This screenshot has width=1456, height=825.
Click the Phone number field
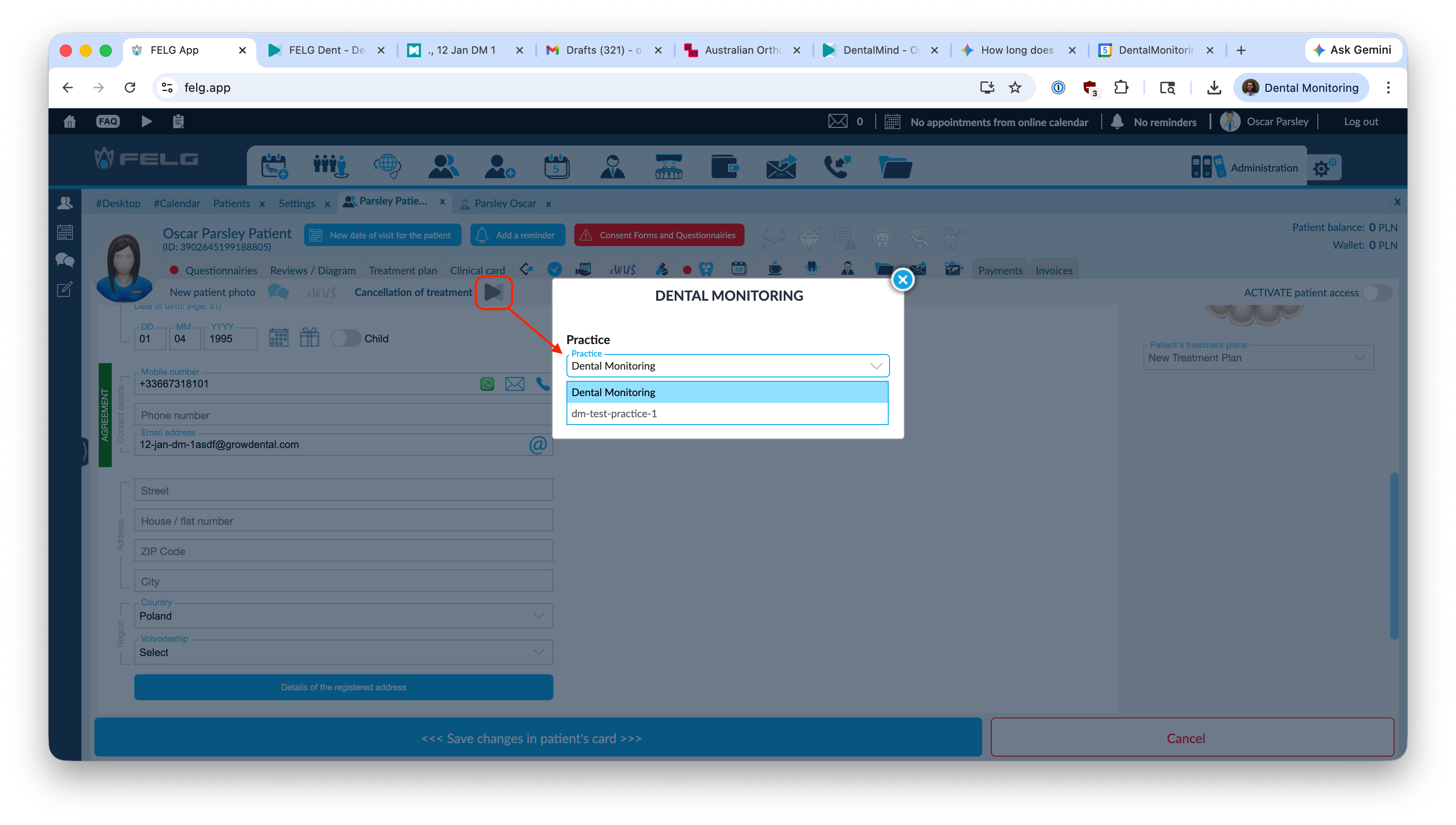click(x=343, y=415)
